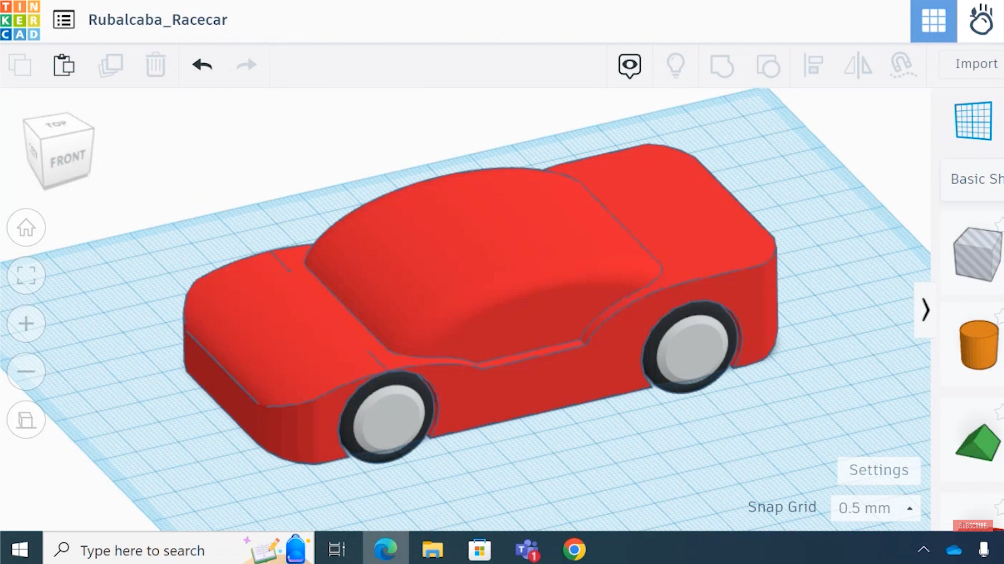
Task: Click the Delete trash icon
Action: [x=156, y=65]
